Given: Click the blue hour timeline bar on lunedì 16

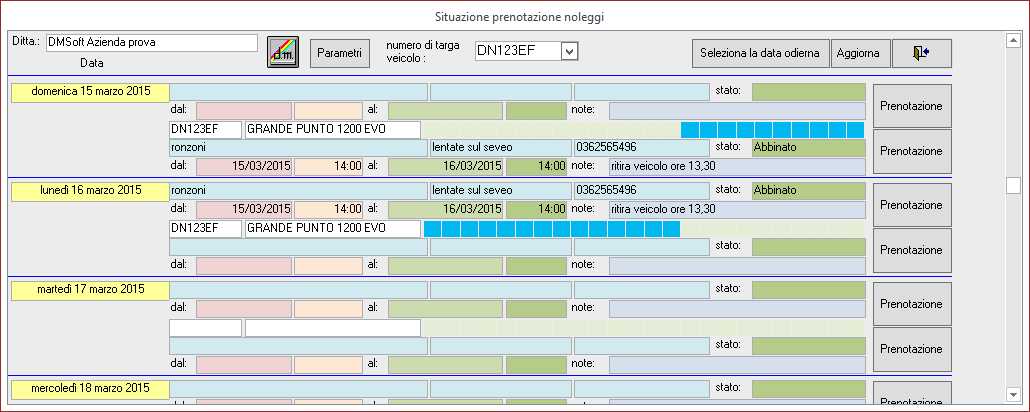Looking at the screenshot, I should pos(552,229).
